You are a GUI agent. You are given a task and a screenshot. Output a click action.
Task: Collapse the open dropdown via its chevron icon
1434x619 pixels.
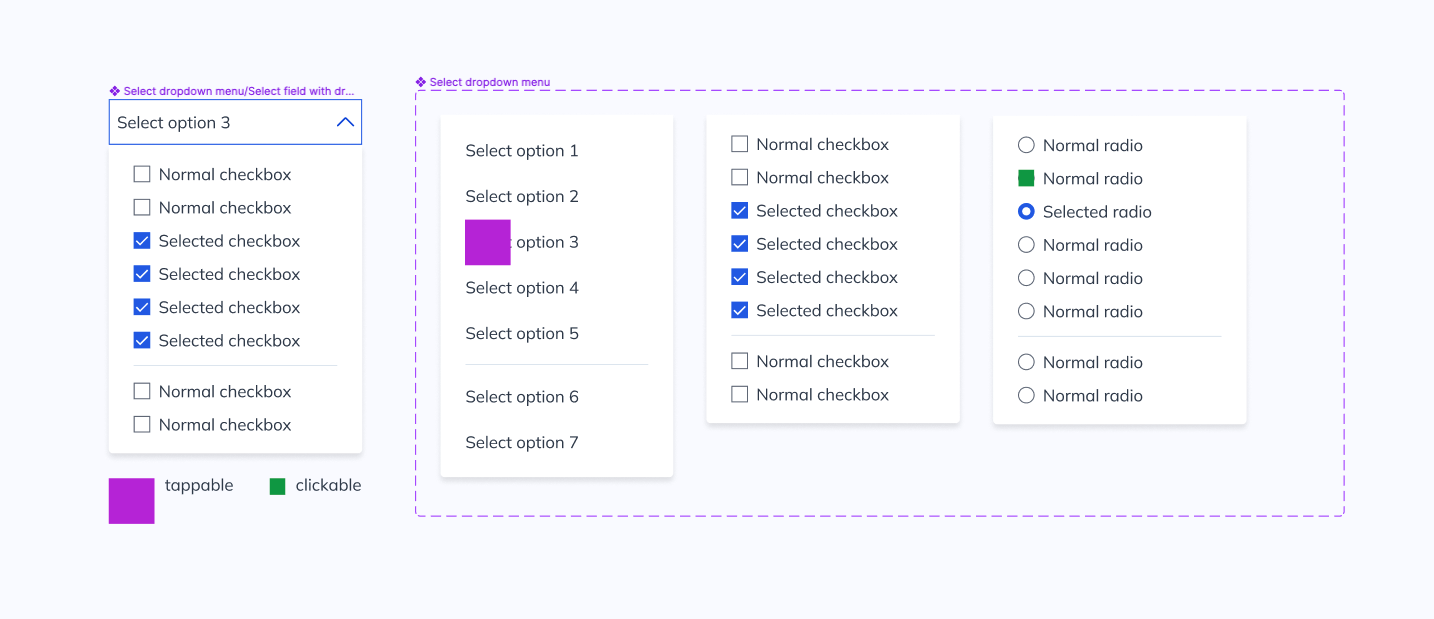click(x=345, y=121)
